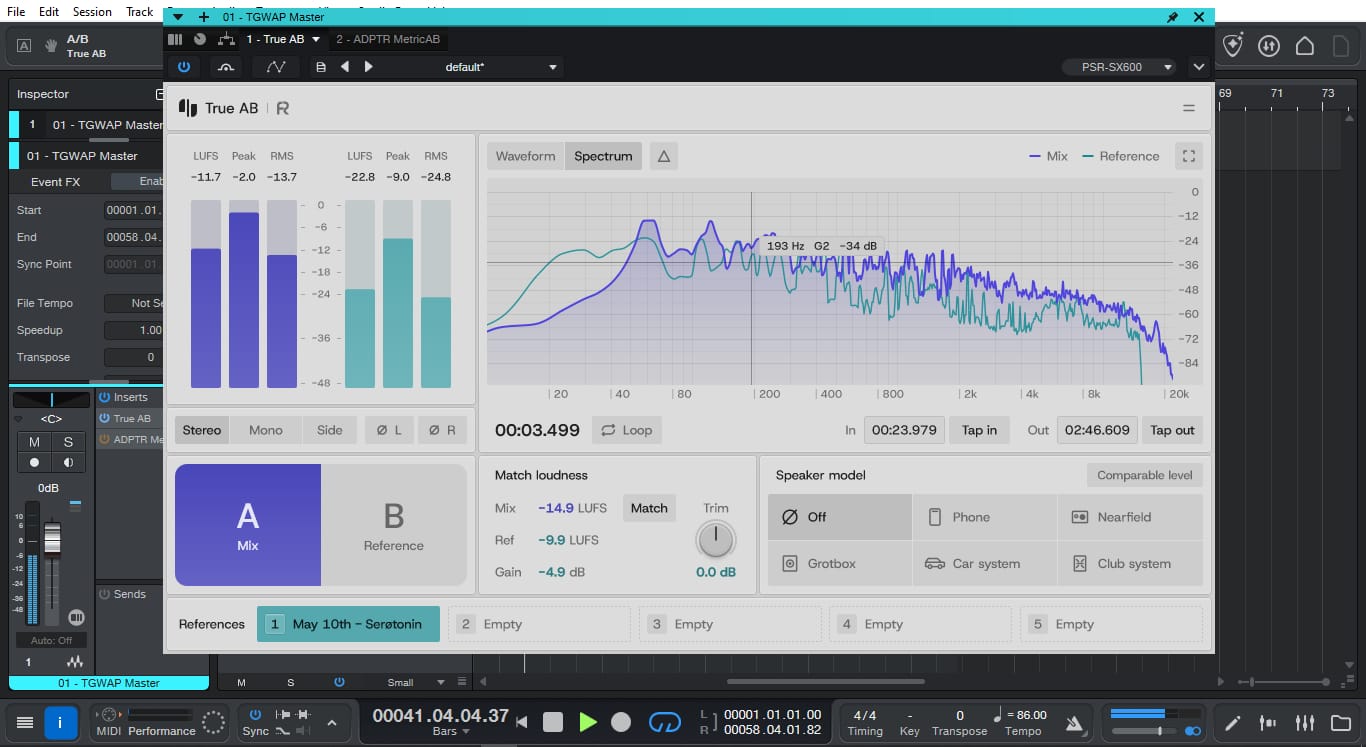1366x747 pixels.
Task: Open the automation curve icon in plugin header
Action: point(276,67)
